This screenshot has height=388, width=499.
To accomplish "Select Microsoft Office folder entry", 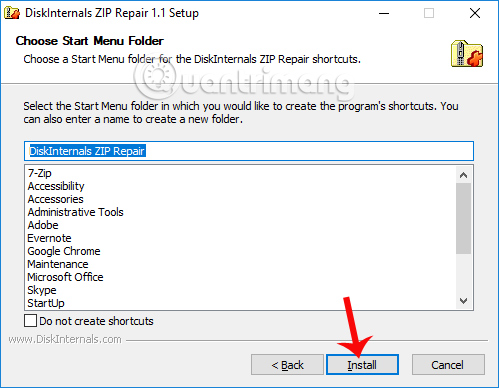I will coord(66,277).
